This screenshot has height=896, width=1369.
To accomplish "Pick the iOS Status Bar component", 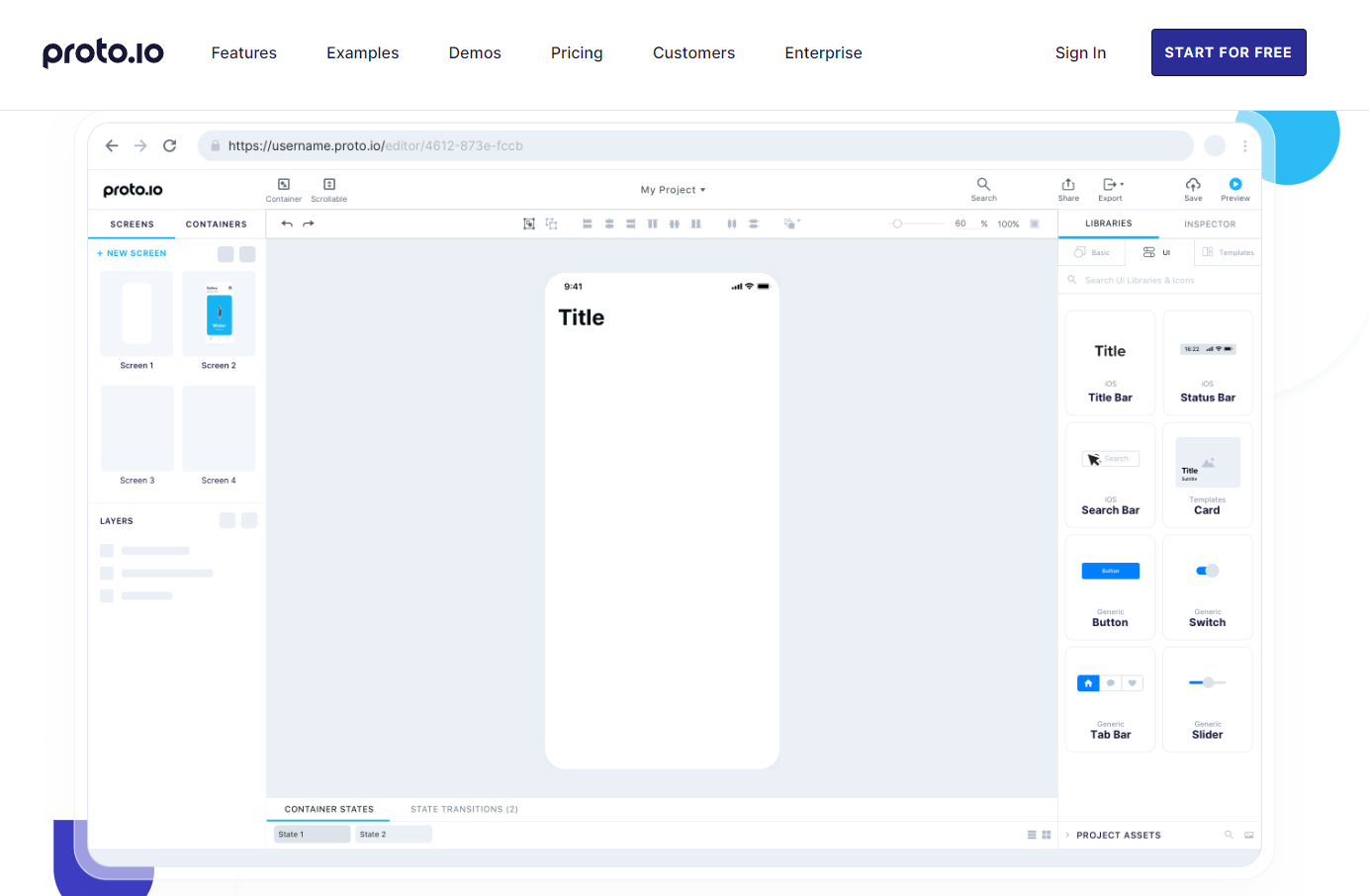I will coord(1208,363).
